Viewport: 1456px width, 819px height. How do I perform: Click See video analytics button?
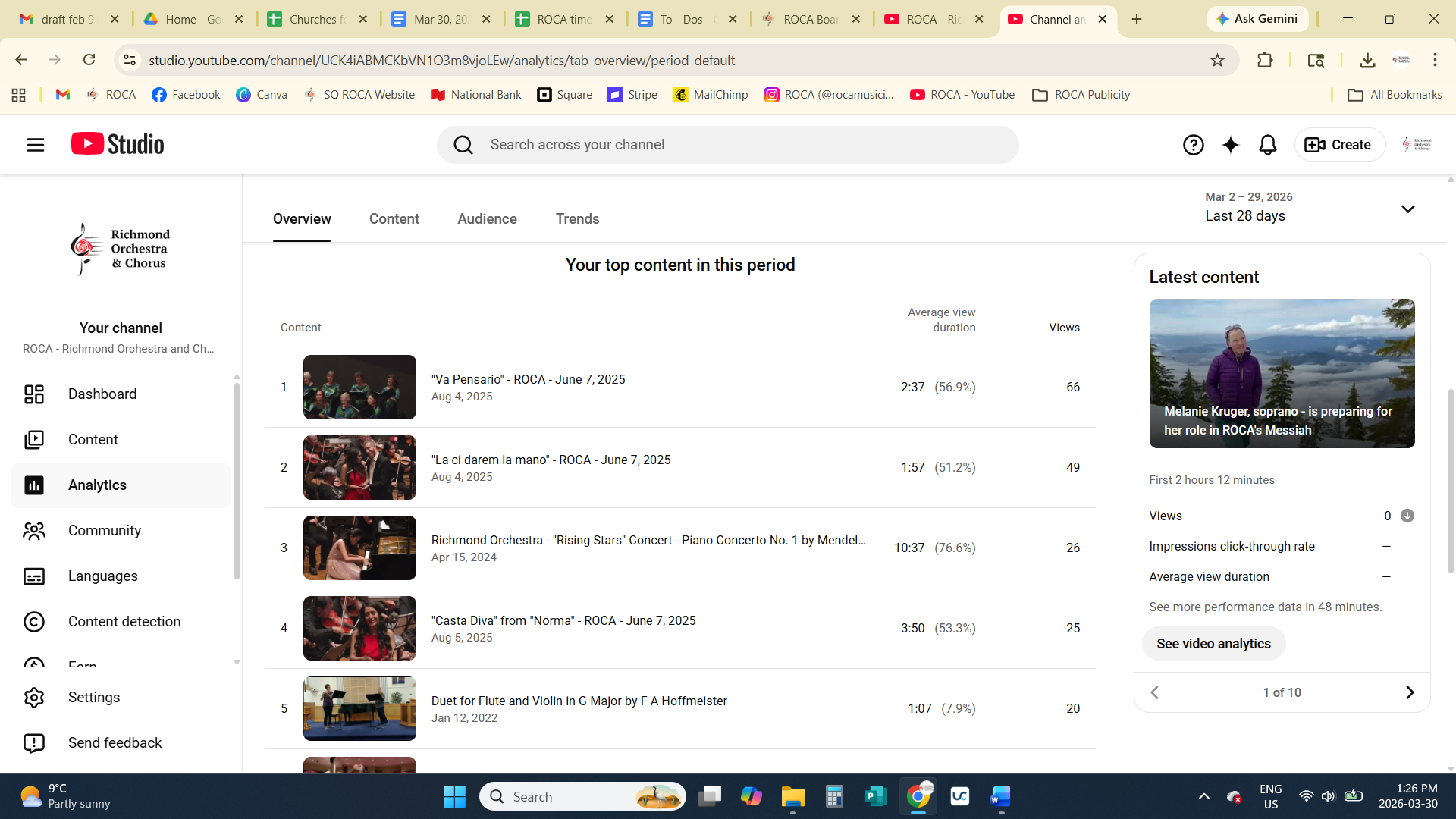coord(1213,644)
